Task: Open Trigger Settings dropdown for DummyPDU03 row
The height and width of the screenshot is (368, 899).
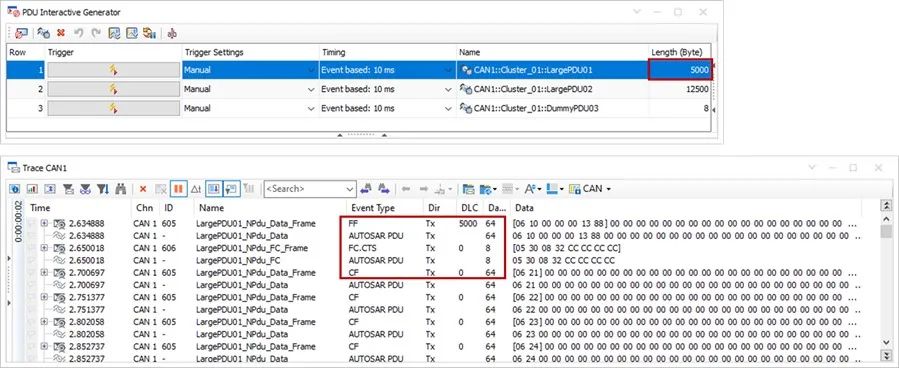Action: [311, 108]
